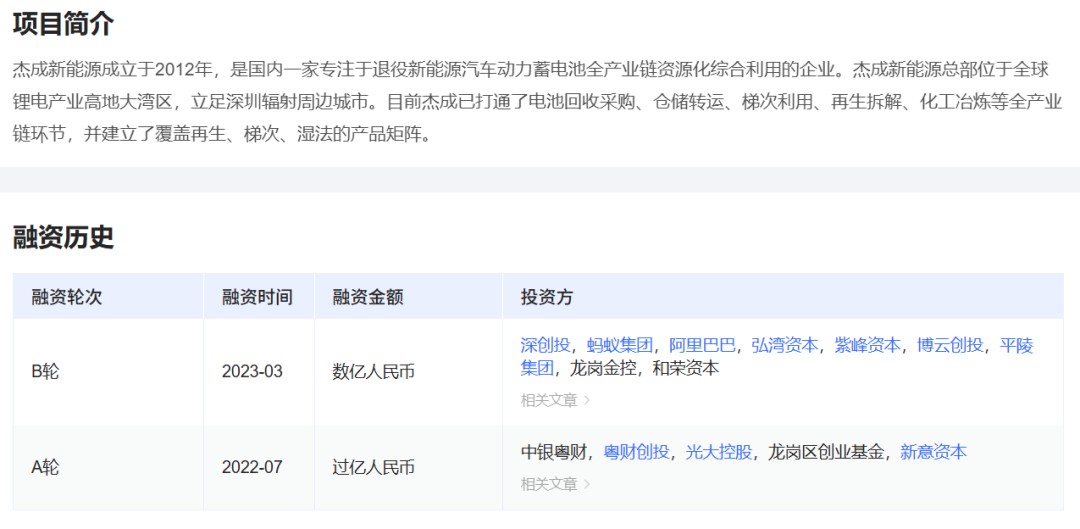Open the 新意资本 investor link
Image resolution: width=1080 pixels, height=529 pixels.
[933, 452]
